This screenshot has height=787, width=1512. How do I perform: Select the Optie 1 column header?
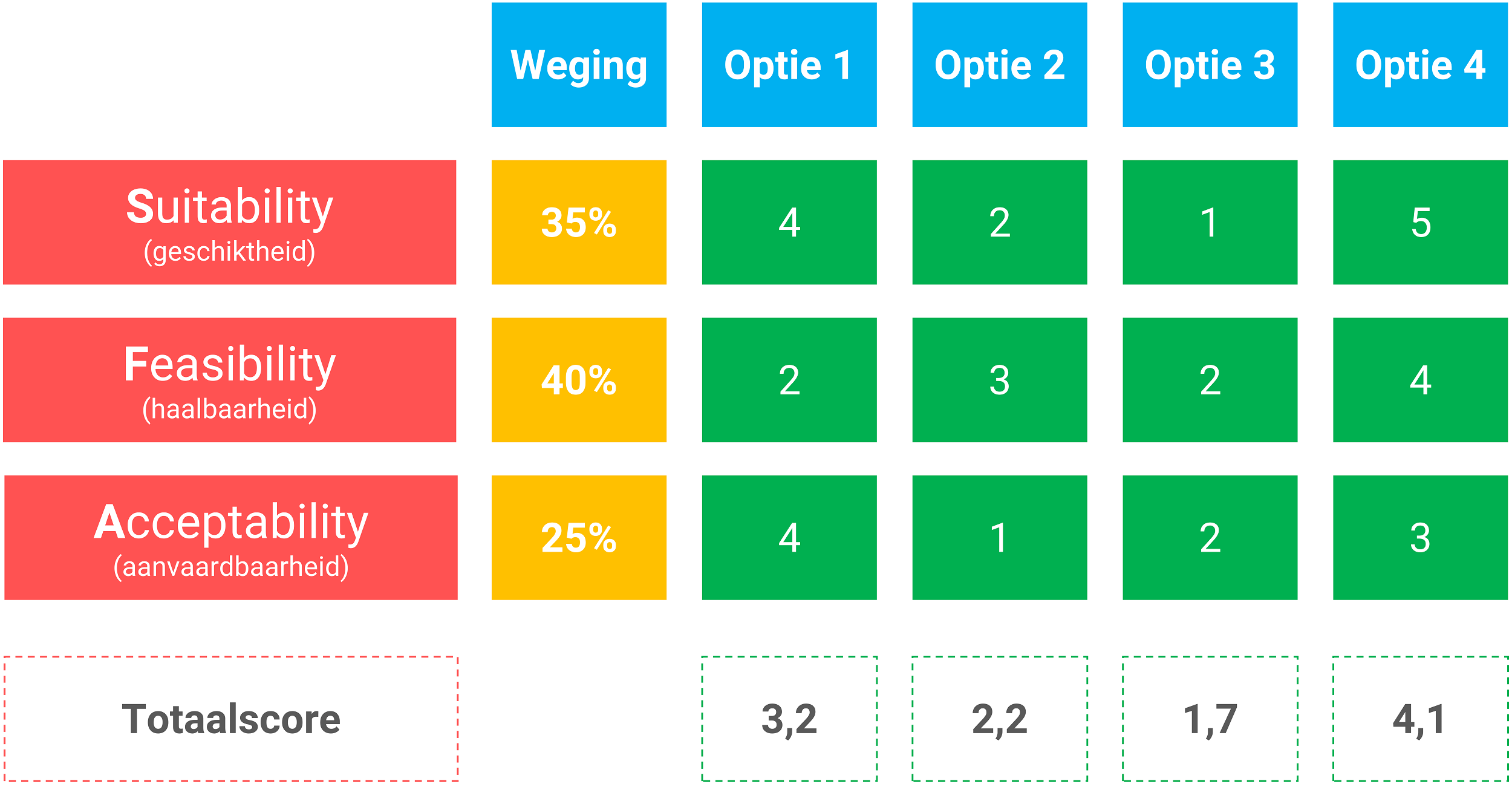pyautogui.click(x=789, y=65)
